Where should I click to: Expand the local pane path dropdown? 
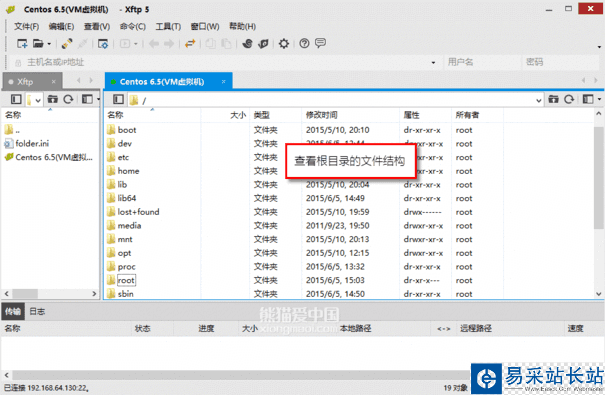pyautogui.click(x=38, y=100)
